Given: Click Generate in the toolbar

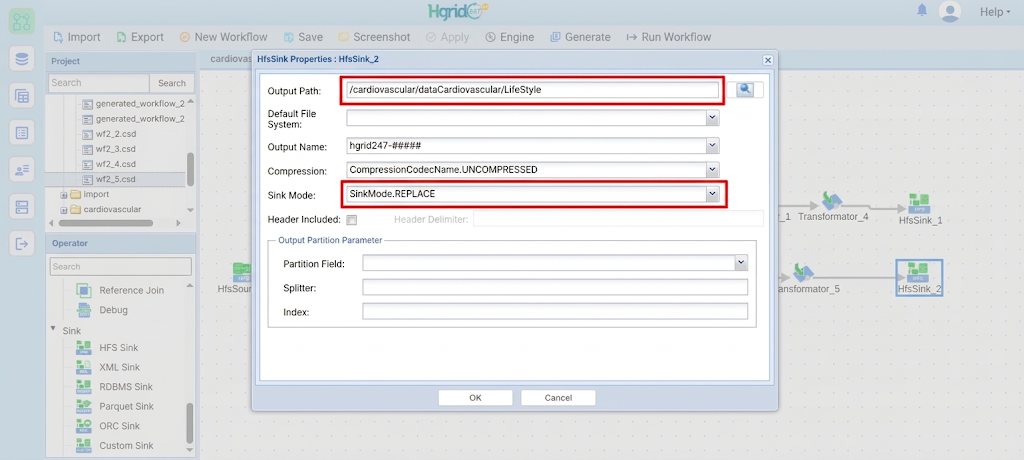Looking at the screenshot, I should tap(580, 37).
